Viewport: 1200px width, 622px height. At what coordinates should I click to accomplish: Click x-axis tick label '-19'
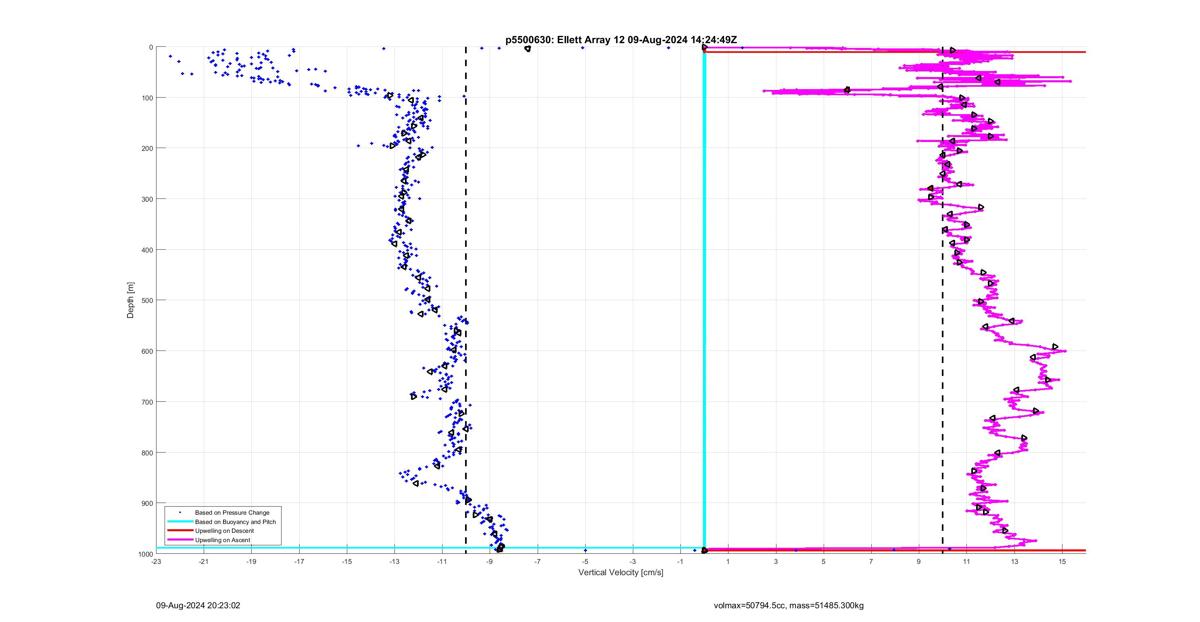pos(251,562)
